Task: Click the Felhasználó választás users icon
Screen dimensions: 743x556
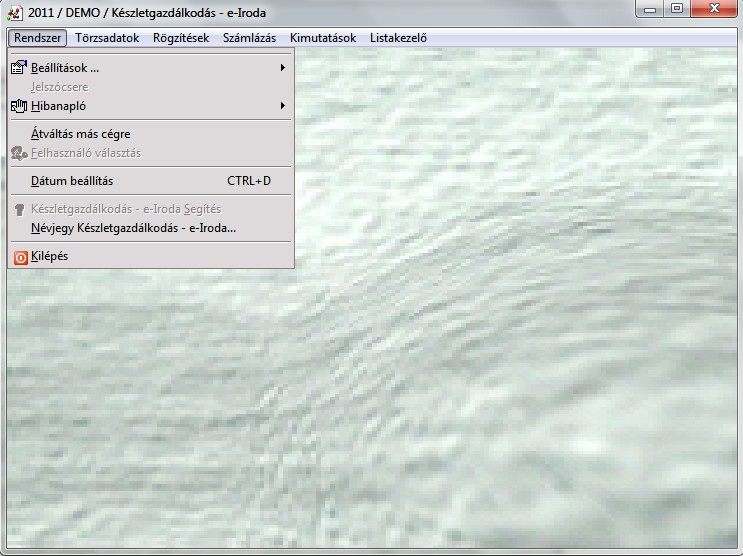Action: point(19,154)
